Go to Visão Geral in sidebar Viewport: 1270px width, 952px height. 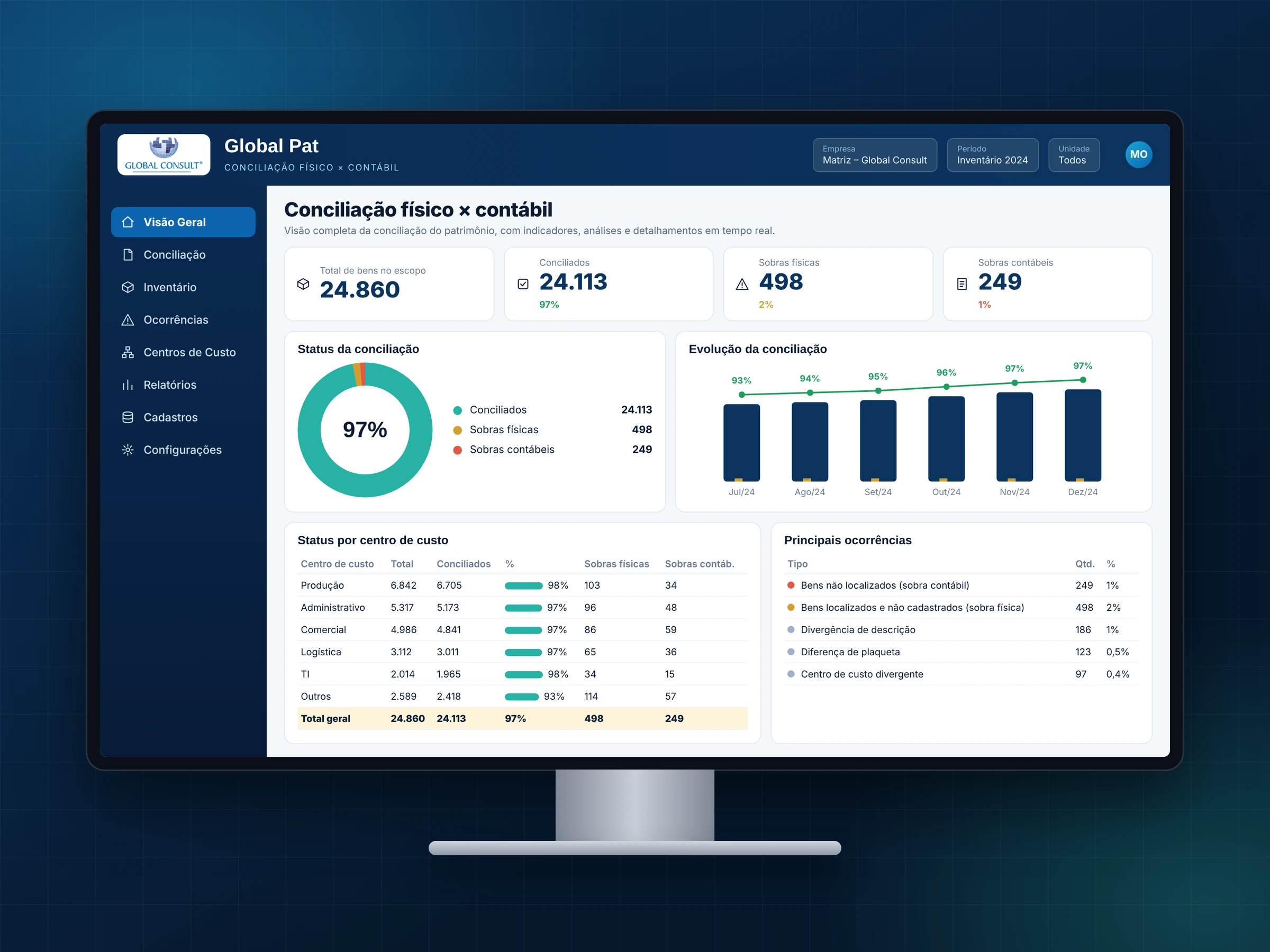tap(183, 222)
